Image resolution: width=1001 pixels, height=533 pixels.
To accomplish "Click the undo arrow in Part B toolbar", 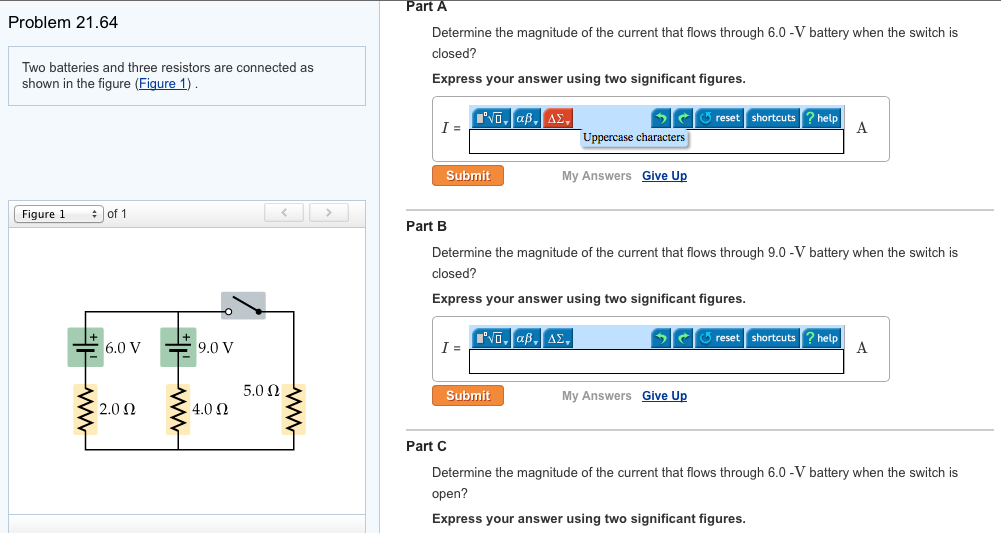I will [661, 338].
